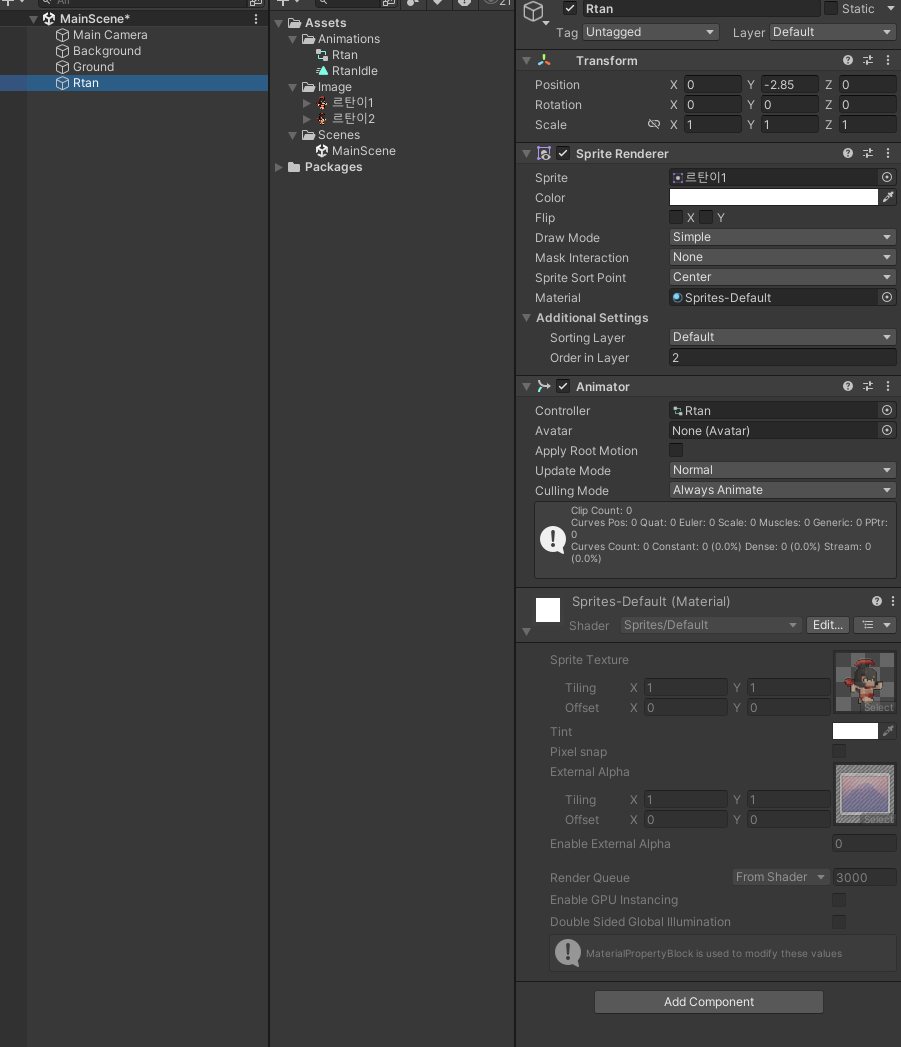The image size is (901, 1047).
Task: Expand the 르탄이2 sprite asset
Action: [307, 119]
